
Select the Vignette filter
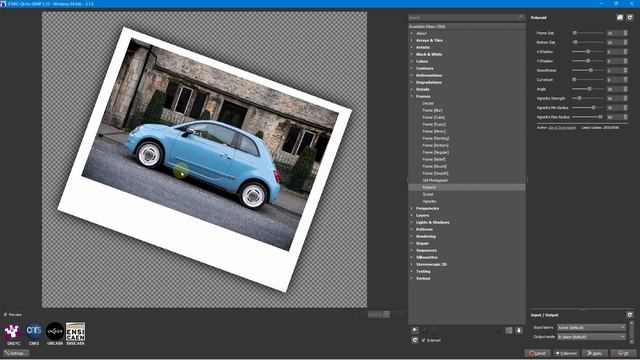point(429,201)
